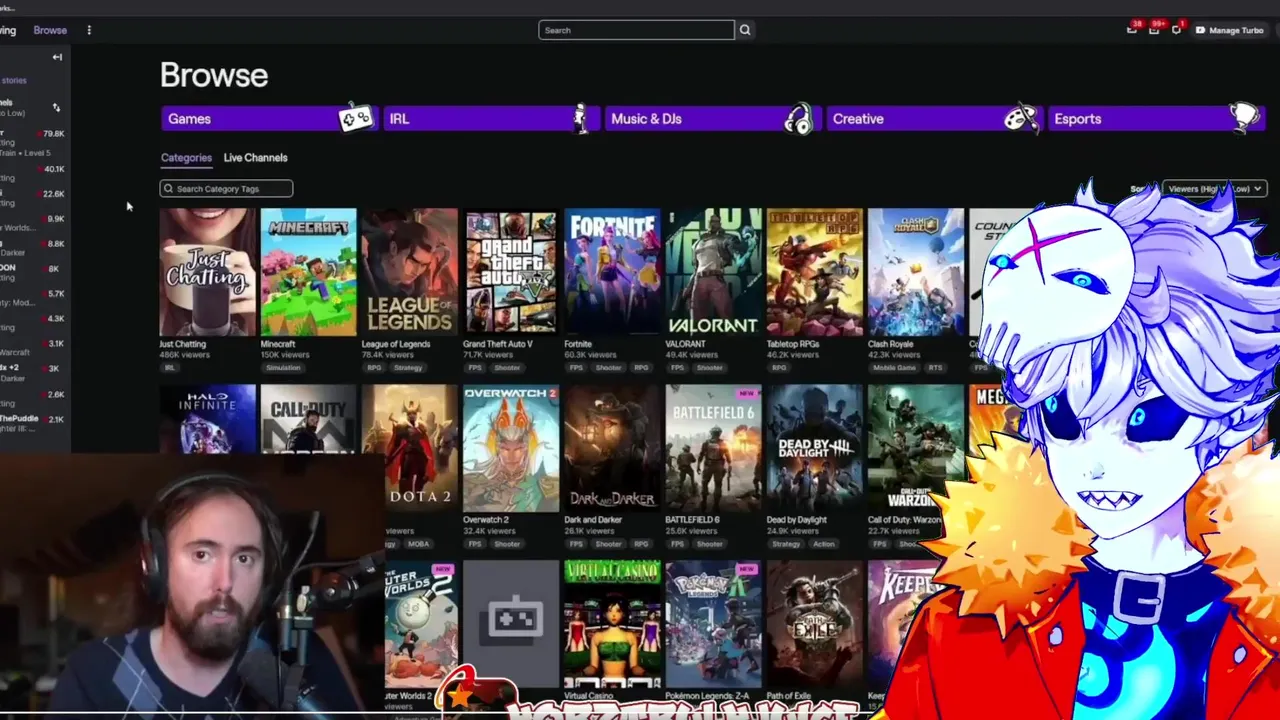Open the Music & DJs banner
This screenshot has width=1280, height=720.
tap(713, 119)
